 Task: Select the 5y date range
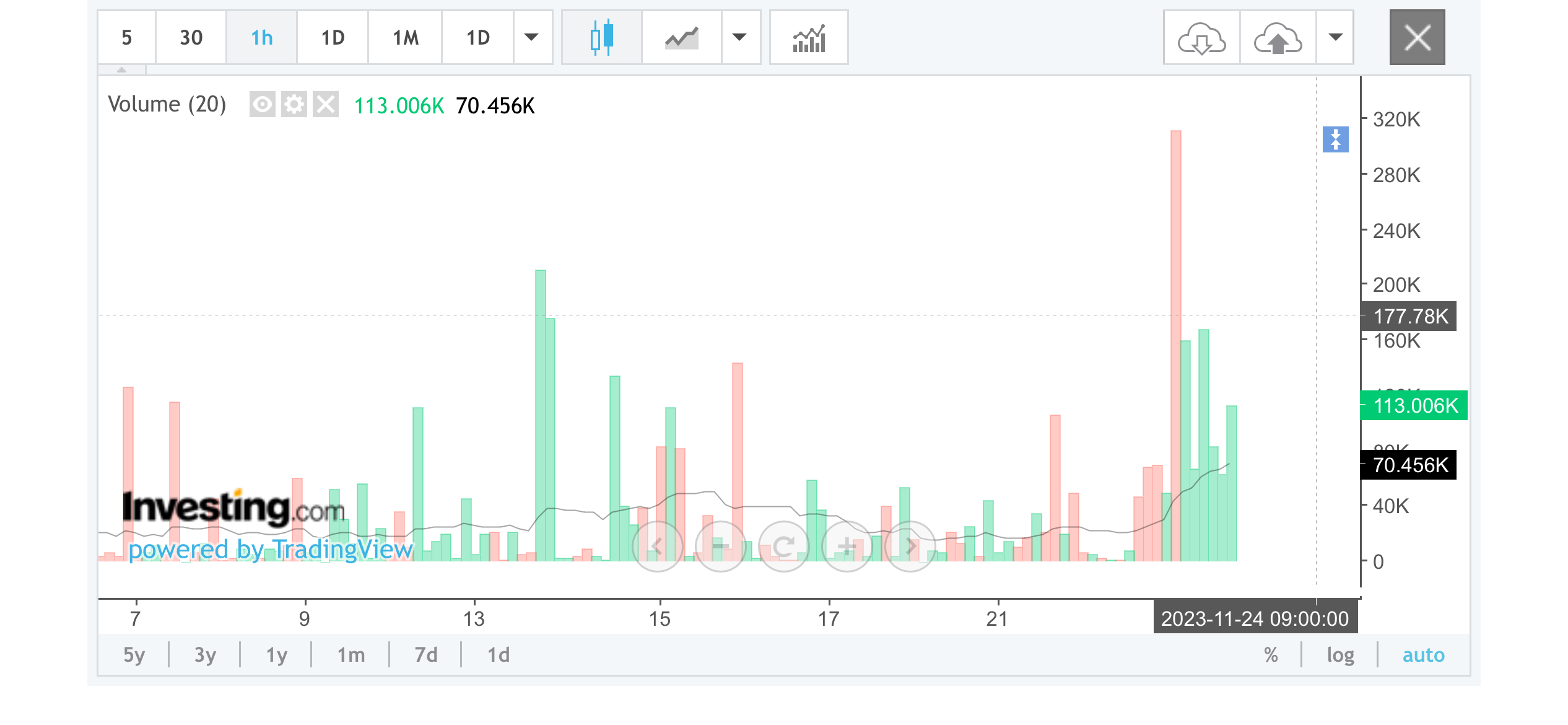[134, 655]
